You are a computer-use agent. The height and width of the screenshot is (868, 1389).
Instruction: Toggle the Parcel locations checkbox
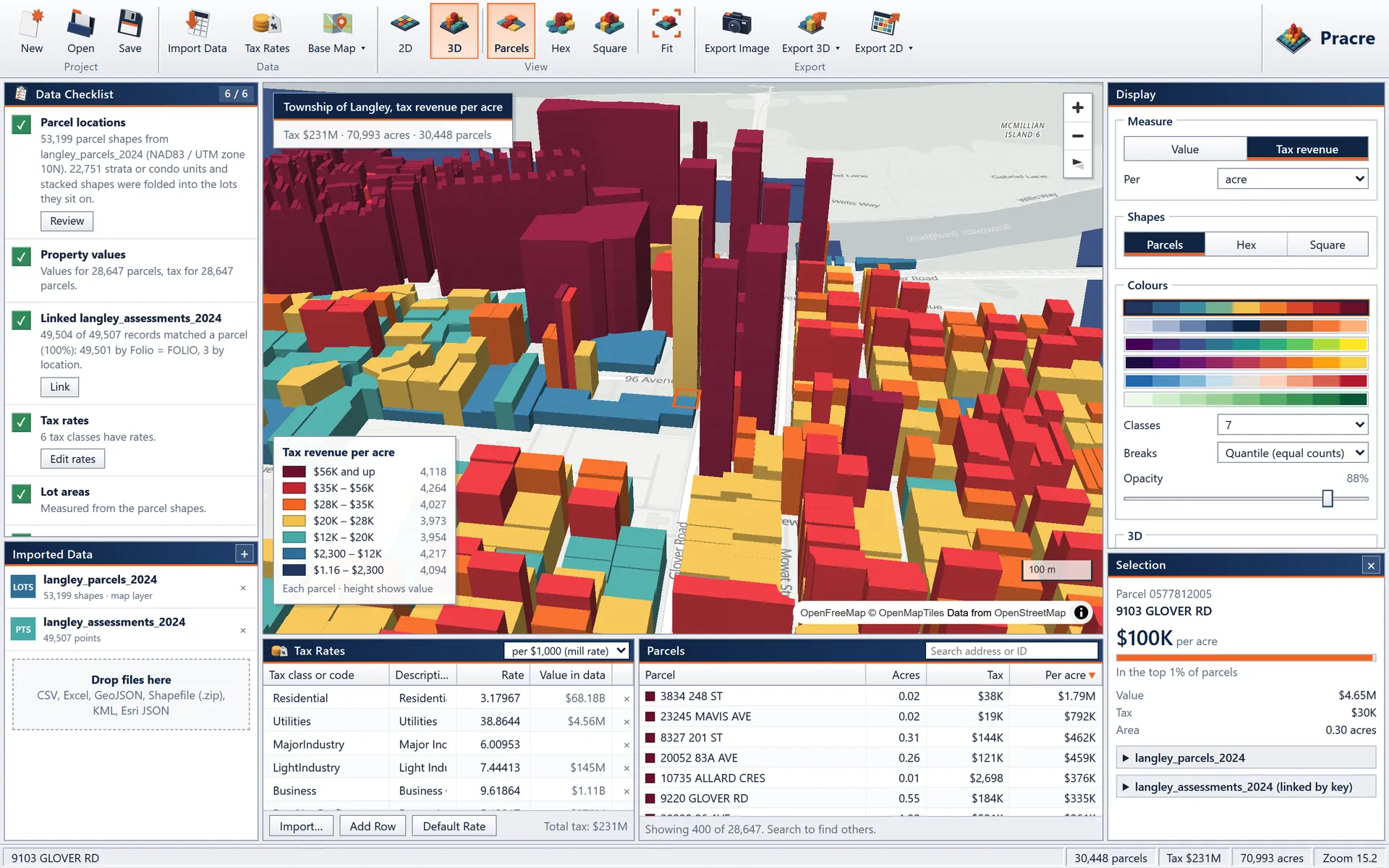coord(22,124)
